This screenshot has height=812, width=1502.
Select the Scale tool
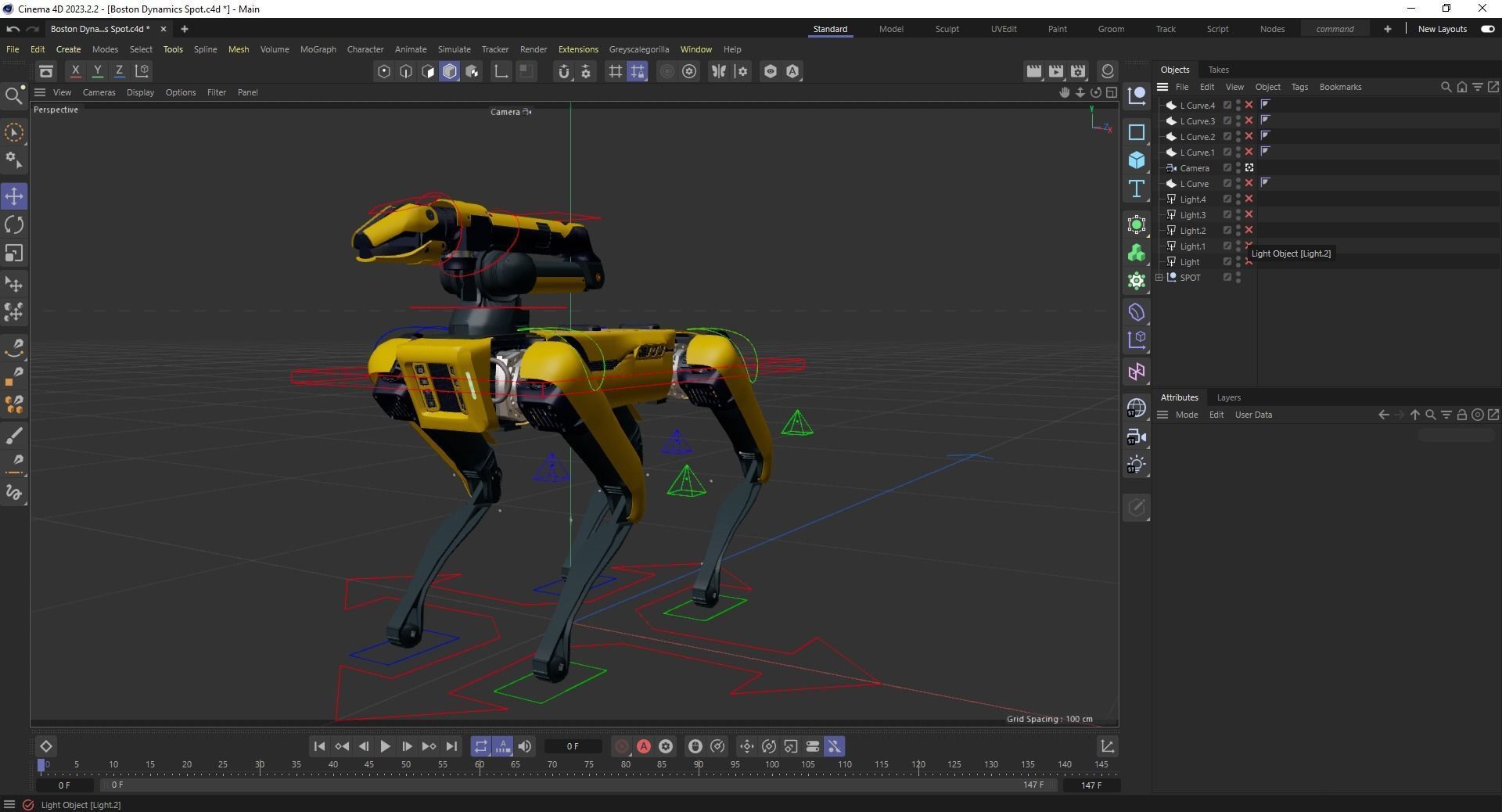coord(14,253)
